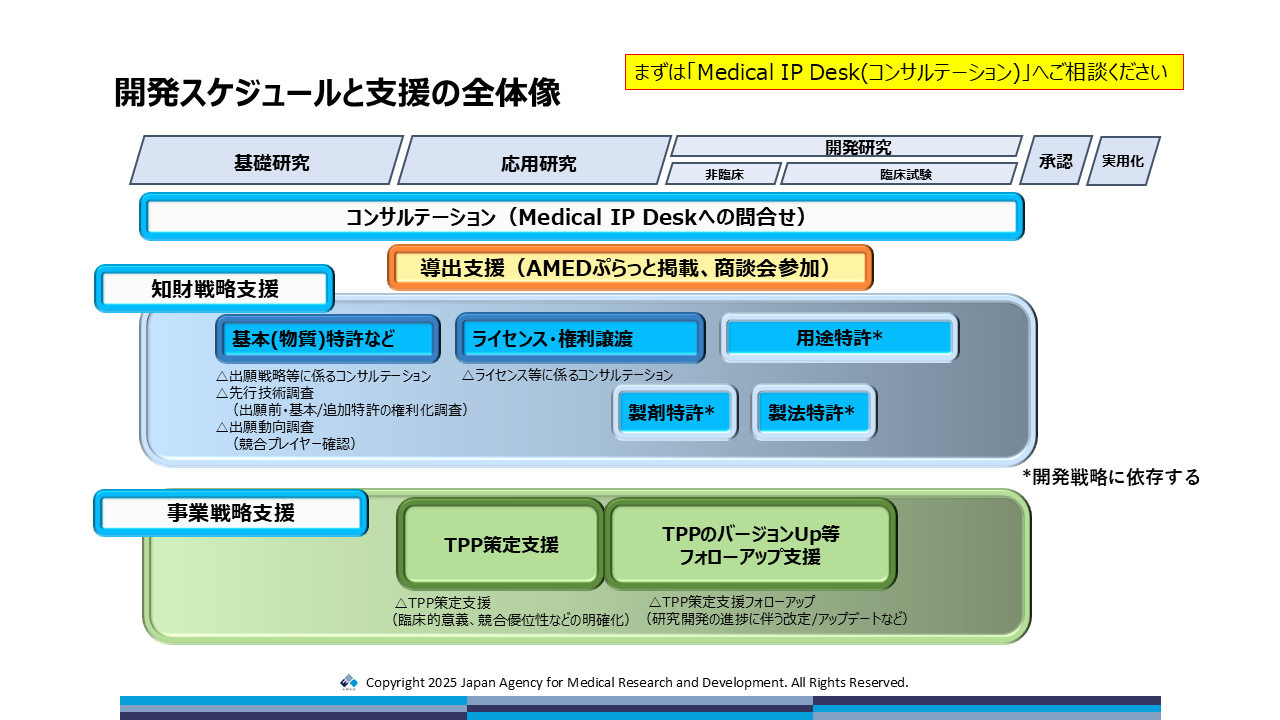Click the text △ライセンス等に係るコンサルテーション
The image size is (1280, 720).
tap(568, 376)
